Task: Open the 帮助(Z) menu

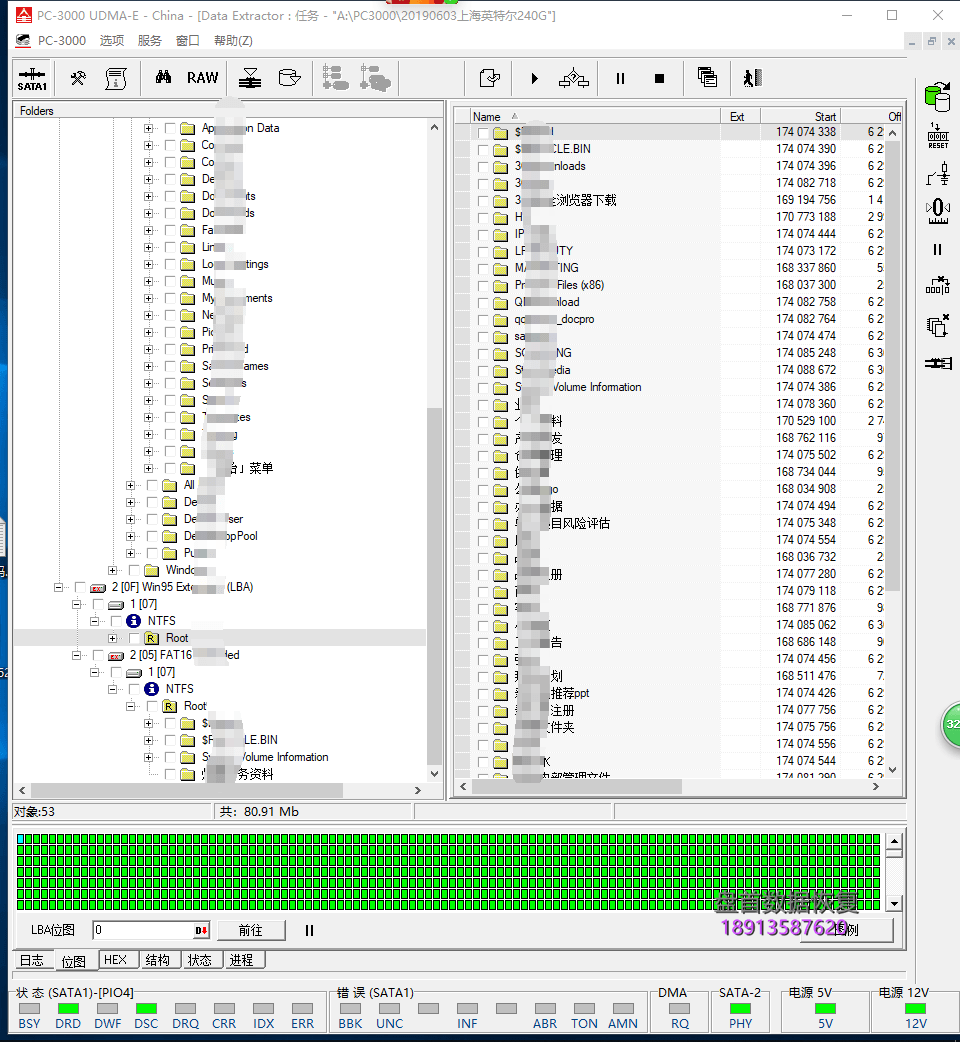Action: (x=233, y=41)
